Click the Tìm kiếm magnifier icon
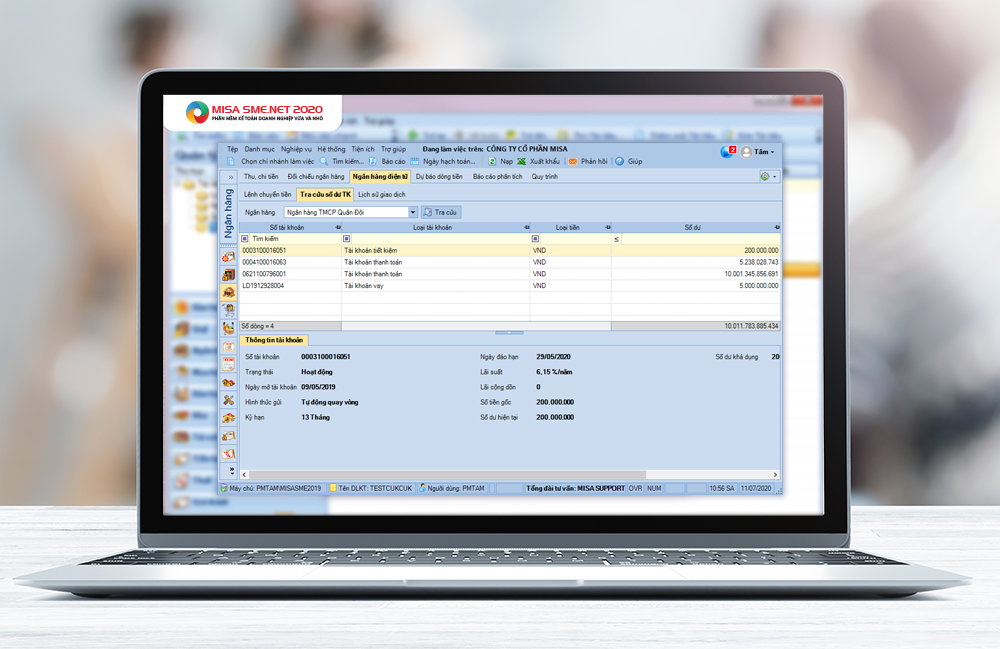Image resolution: width=1000 pixels, height=649 pixels. point(324,161)
